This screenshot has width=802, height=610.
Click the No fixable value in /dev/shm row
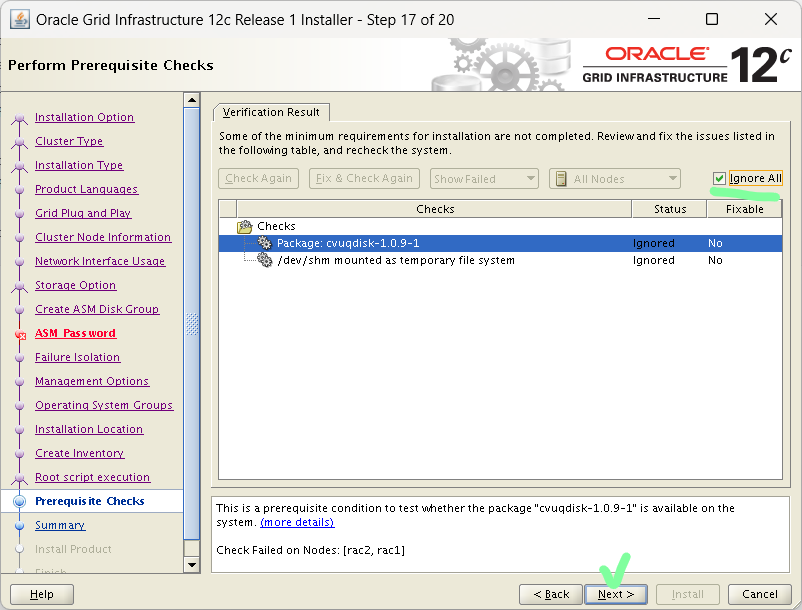715,260
